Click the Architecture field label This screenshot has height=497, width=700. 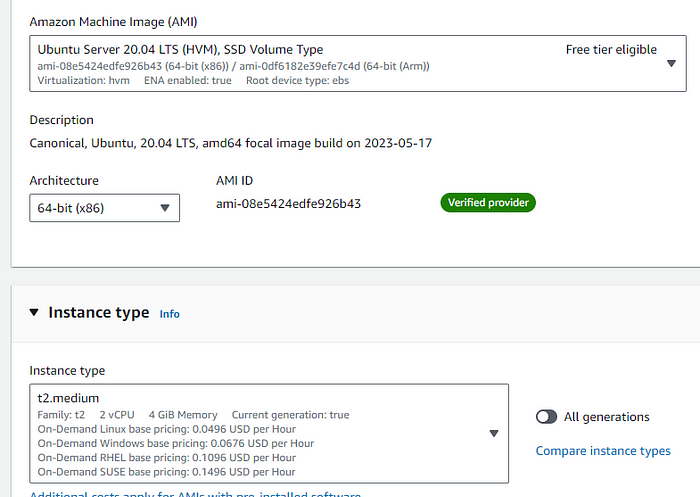(x=64, y=180)
